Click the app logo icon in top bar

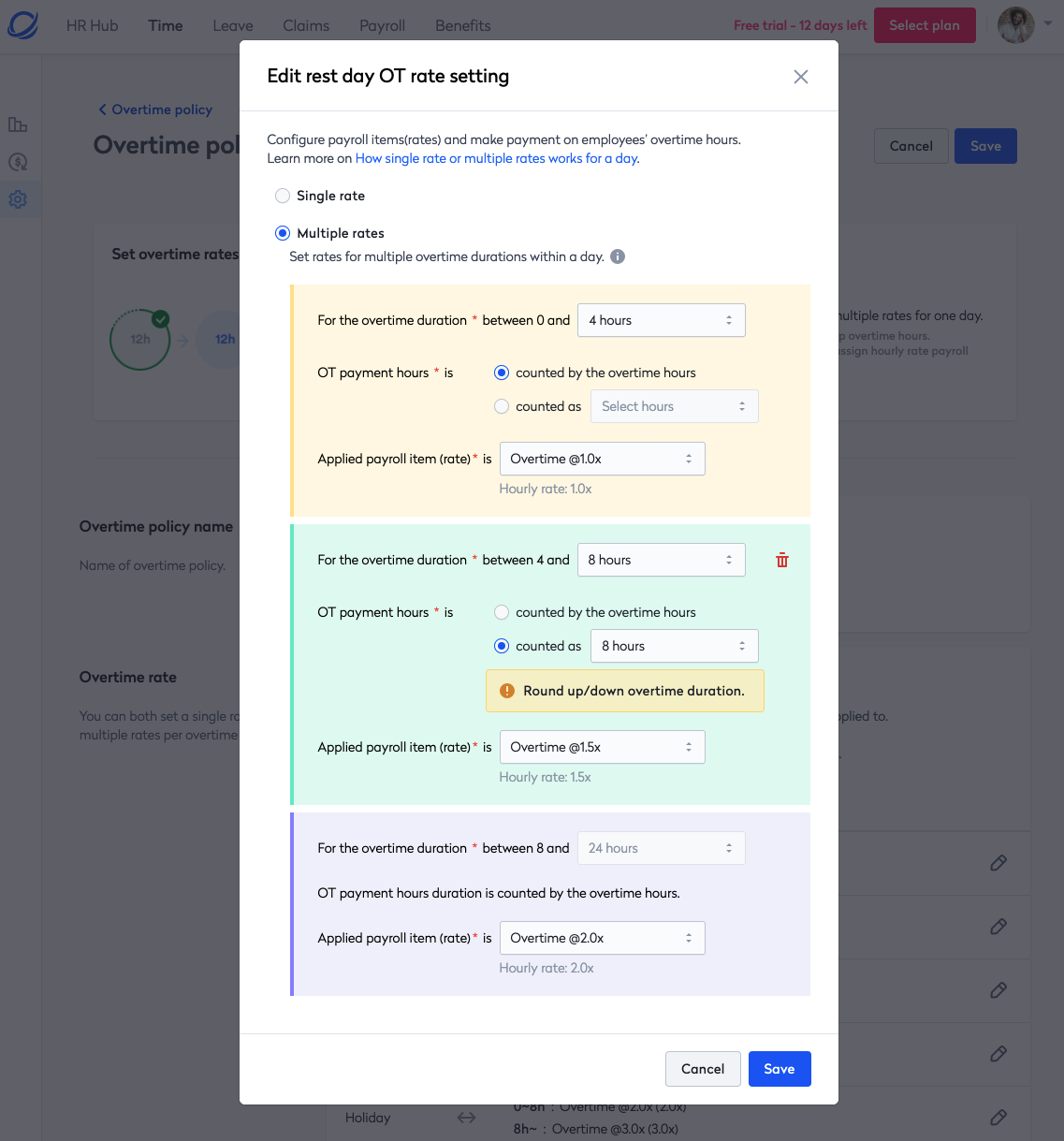(22, 25)
